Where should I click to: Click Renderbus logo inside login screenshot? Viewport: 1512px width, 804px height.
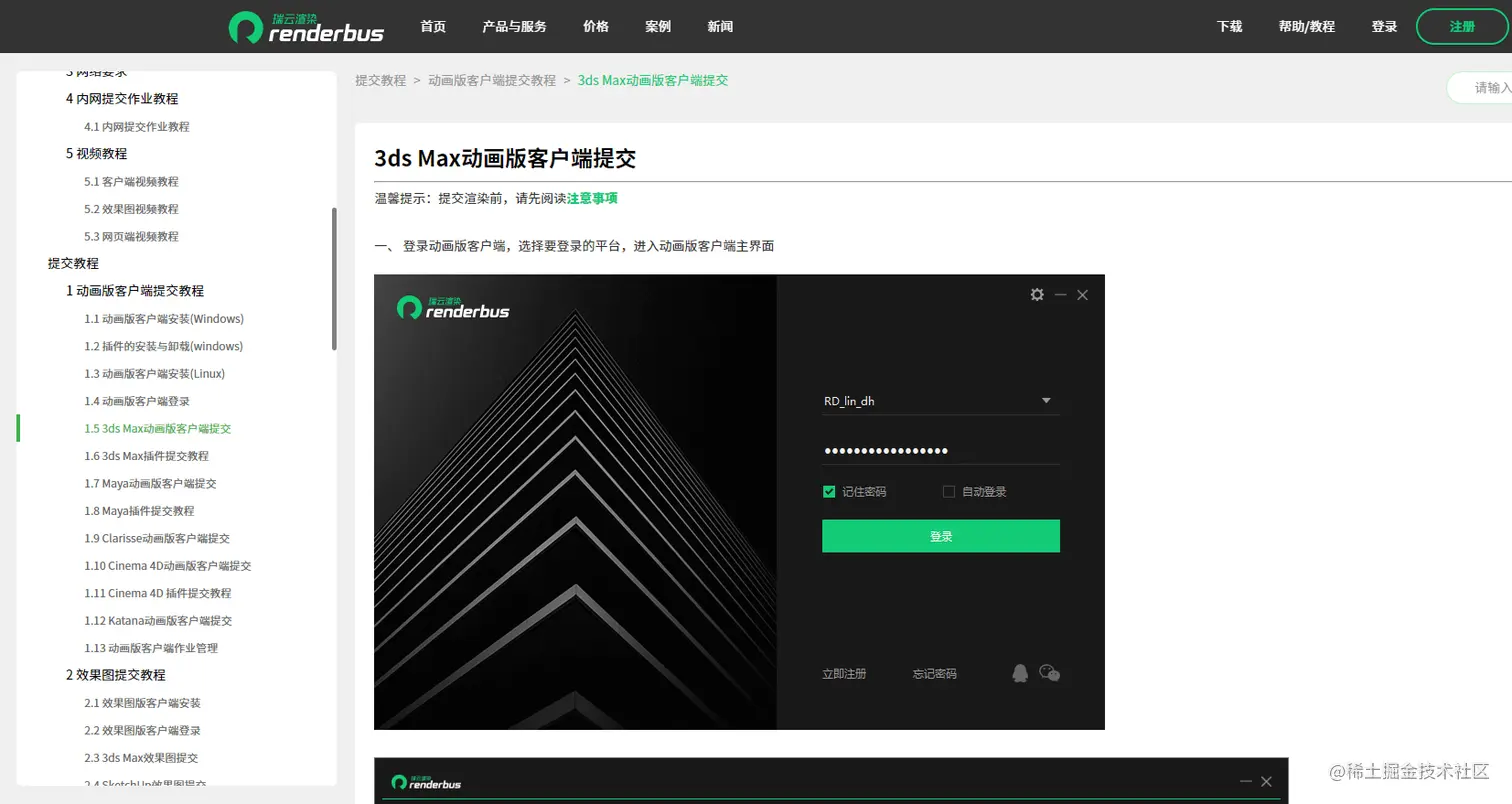point(453,307)
